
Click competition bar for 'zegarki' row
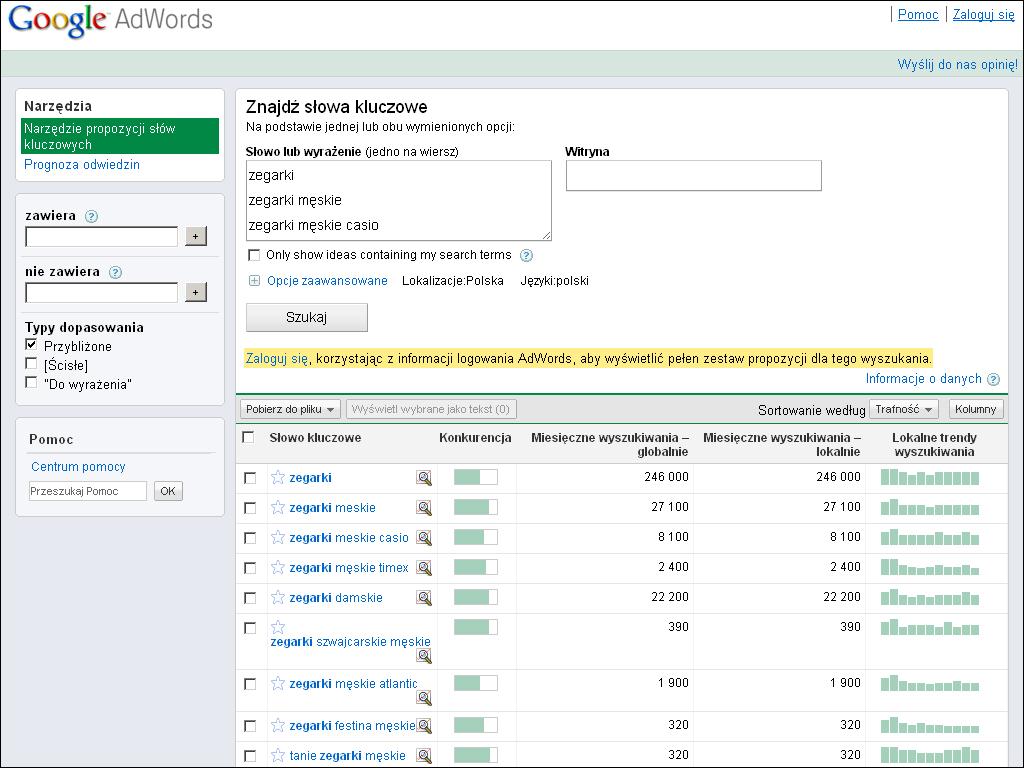click(475, 477)
